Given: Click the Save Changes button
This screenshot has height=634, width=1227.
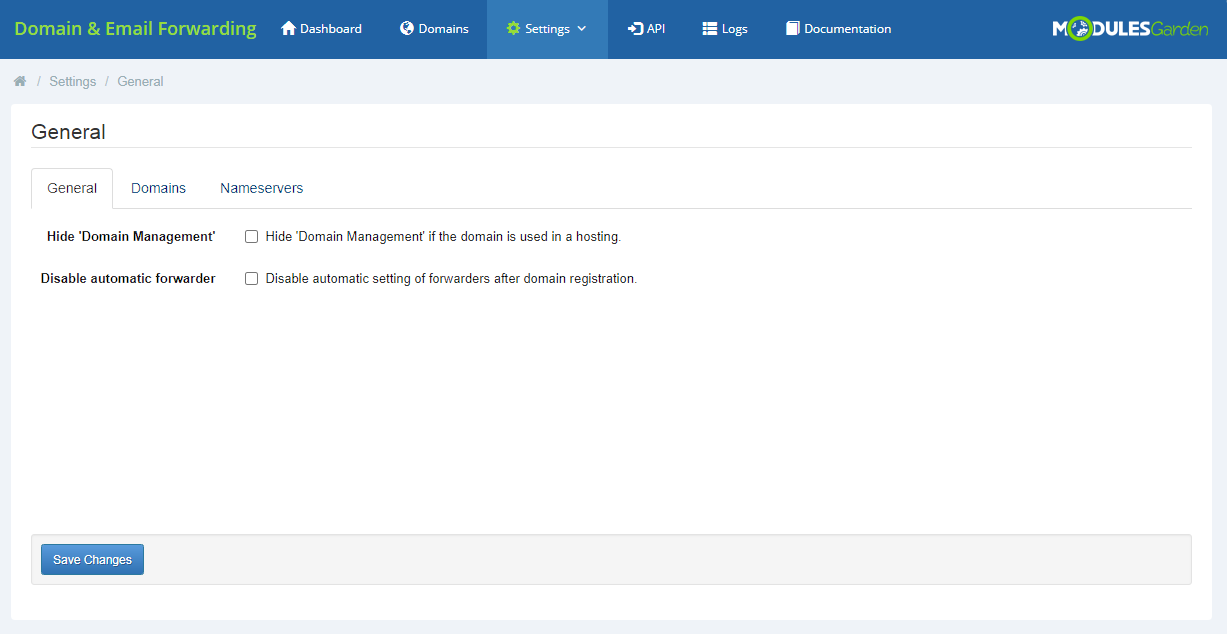Looking at the screenshot, I should coord(92,559).
